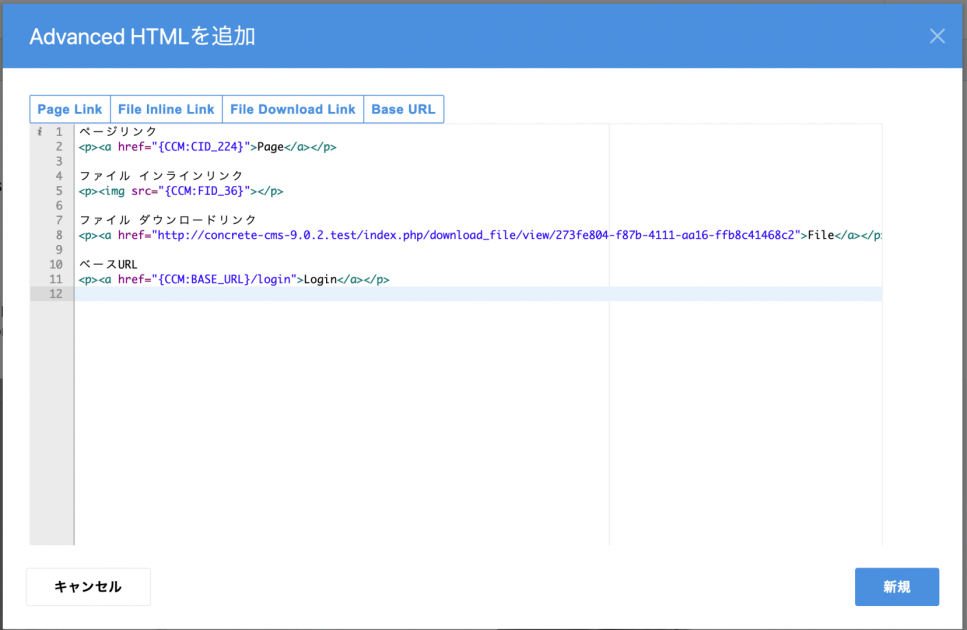The image size is (967, 630).
Task: Choose the File Download Link button
Action: (x=292, y=109)
